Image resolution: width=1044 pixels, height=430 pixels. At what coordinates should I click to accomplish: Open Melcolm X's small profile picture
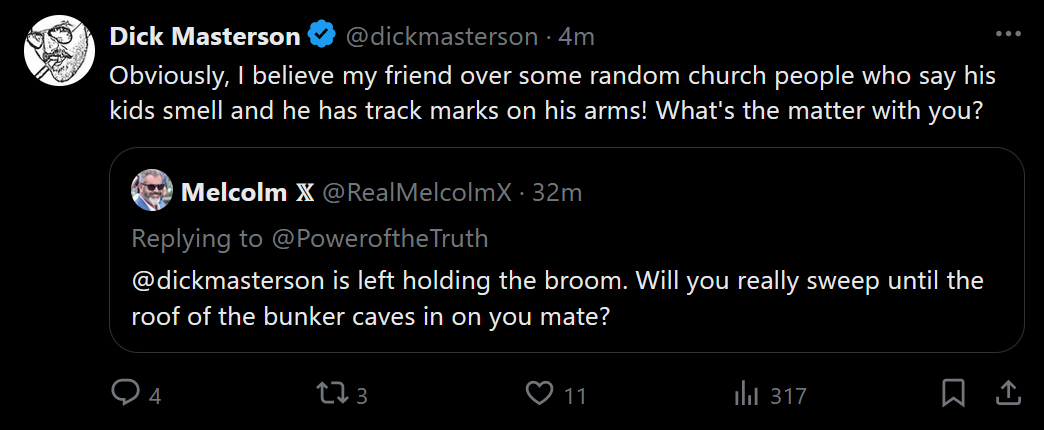pyautogui.click(x=152, y=191)
